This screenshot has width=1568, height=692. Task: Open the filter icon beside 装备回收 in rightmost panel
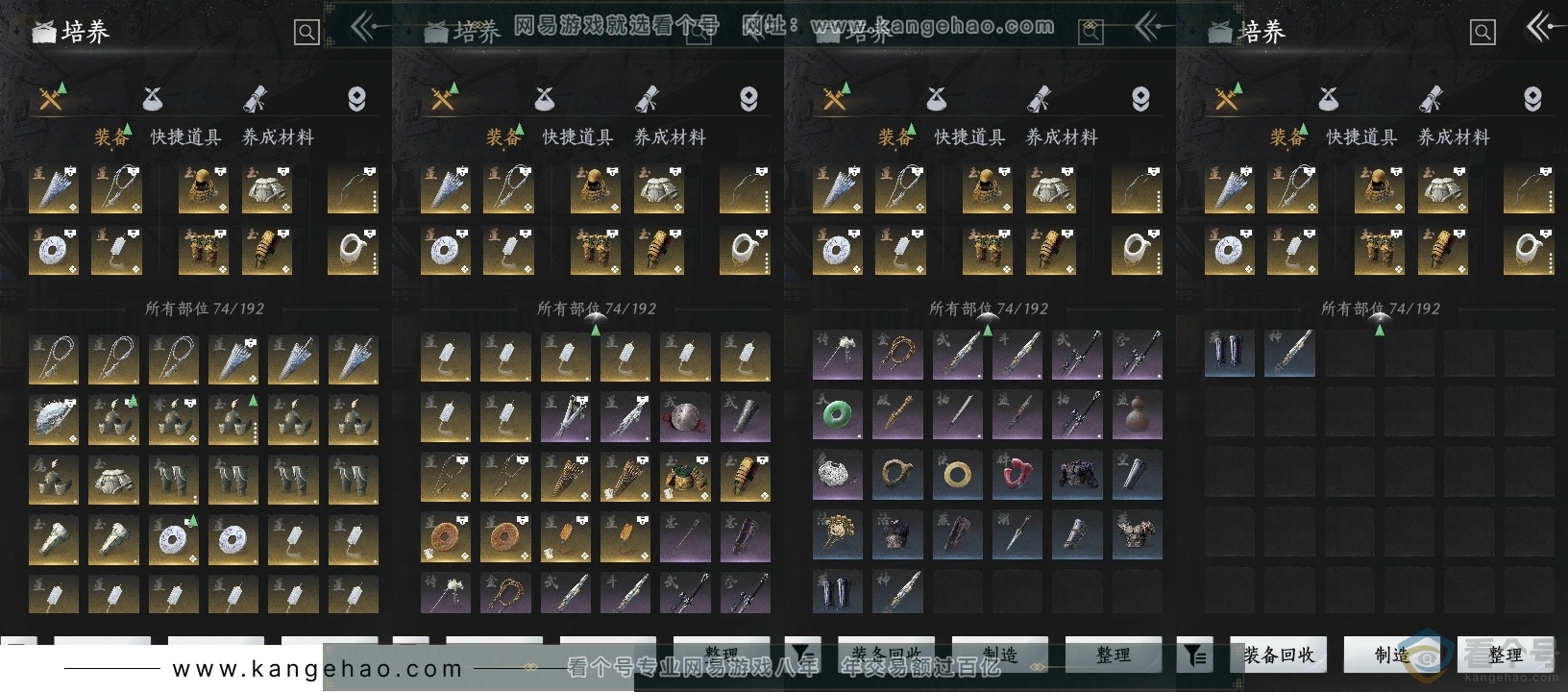1194,655
